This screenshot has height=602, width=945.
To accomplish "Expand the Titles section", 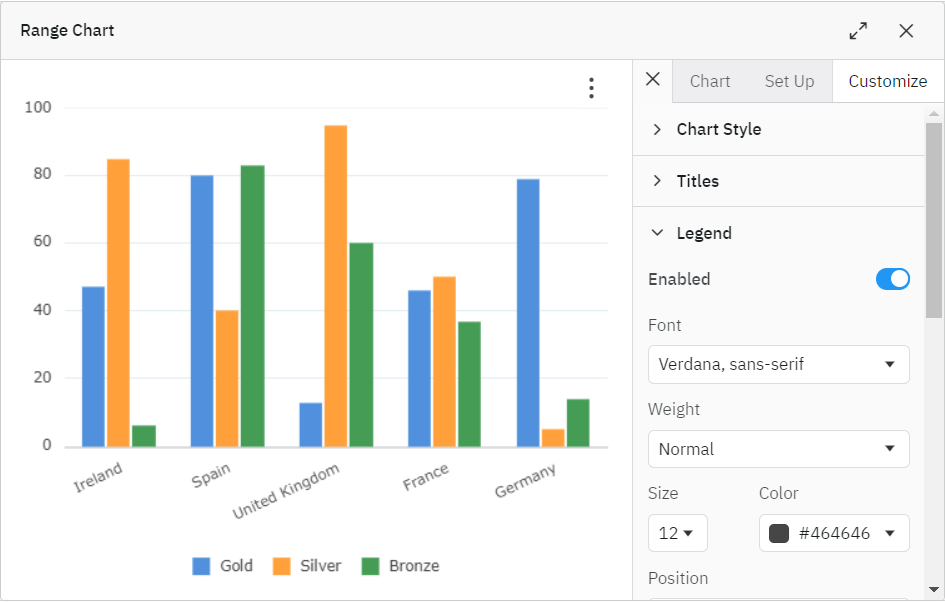I will tap(778, 181).
